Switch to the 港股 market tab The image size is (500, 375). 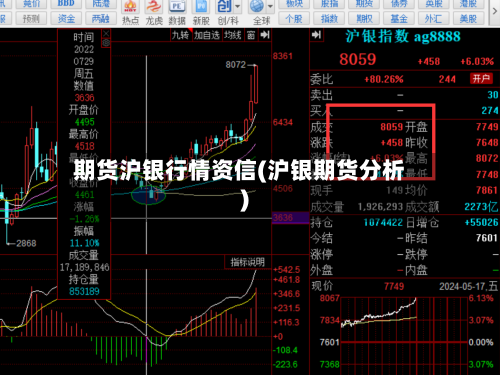click(468, 4)
